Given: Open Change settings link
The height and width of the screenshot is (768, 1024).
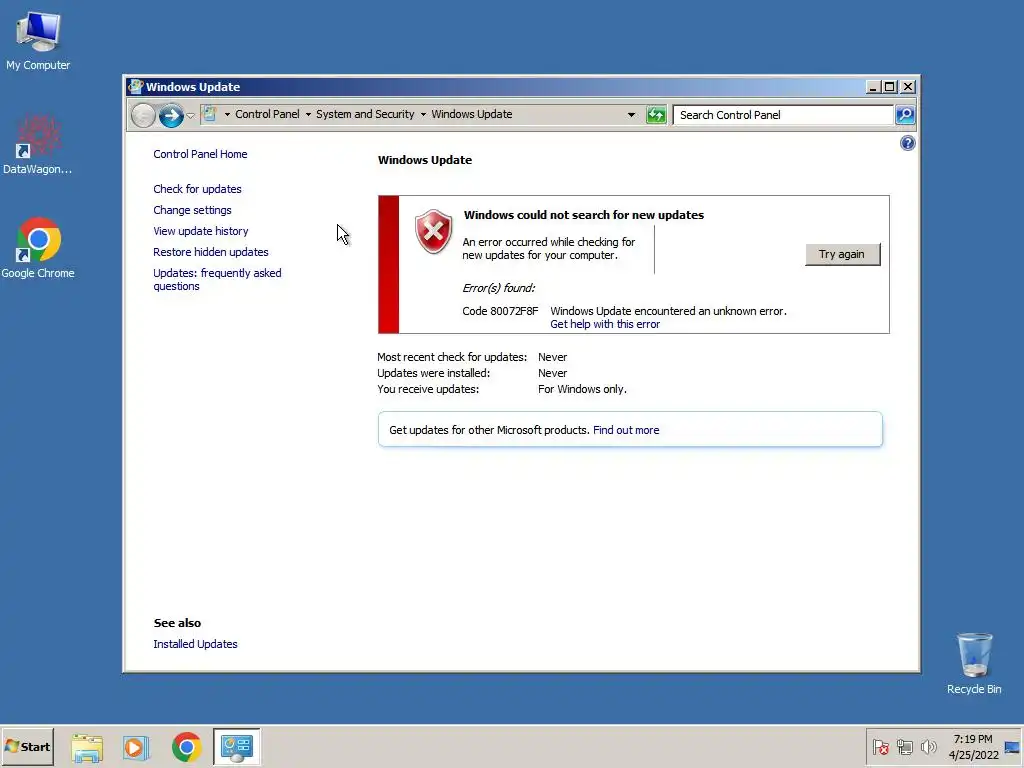Looking at the screenshot, I should [192, 210].
